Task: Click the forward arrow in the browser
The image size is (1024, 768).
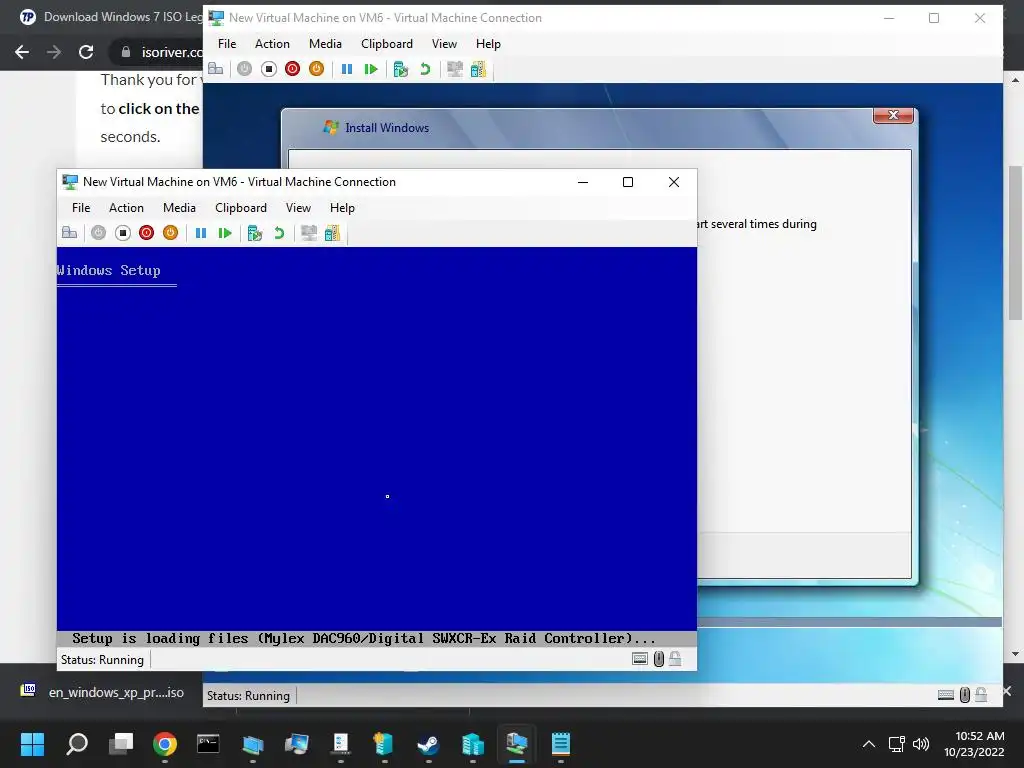Action: (54, 52)
